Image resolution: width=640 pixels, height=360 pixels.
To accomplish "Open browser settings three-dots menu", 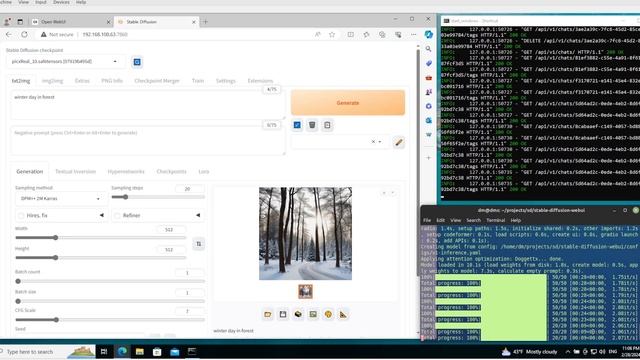I will click(413, 35).
